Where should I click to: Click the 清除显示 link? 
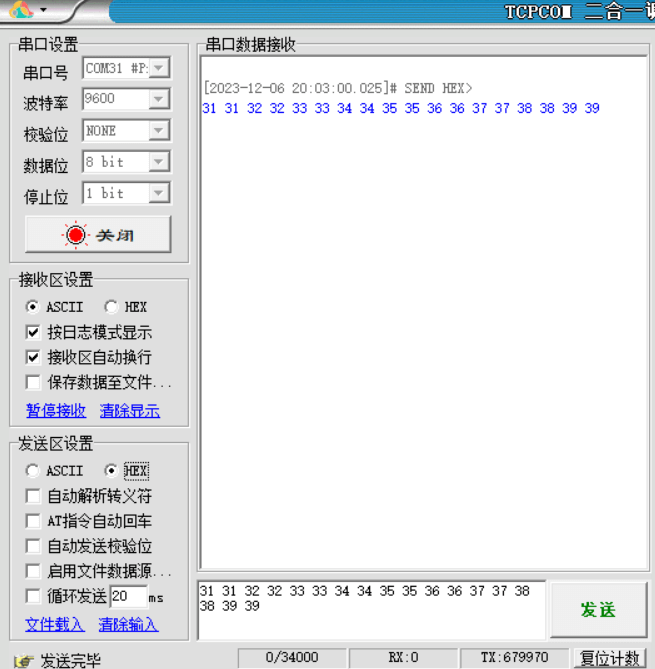click(x=130, y=410)
